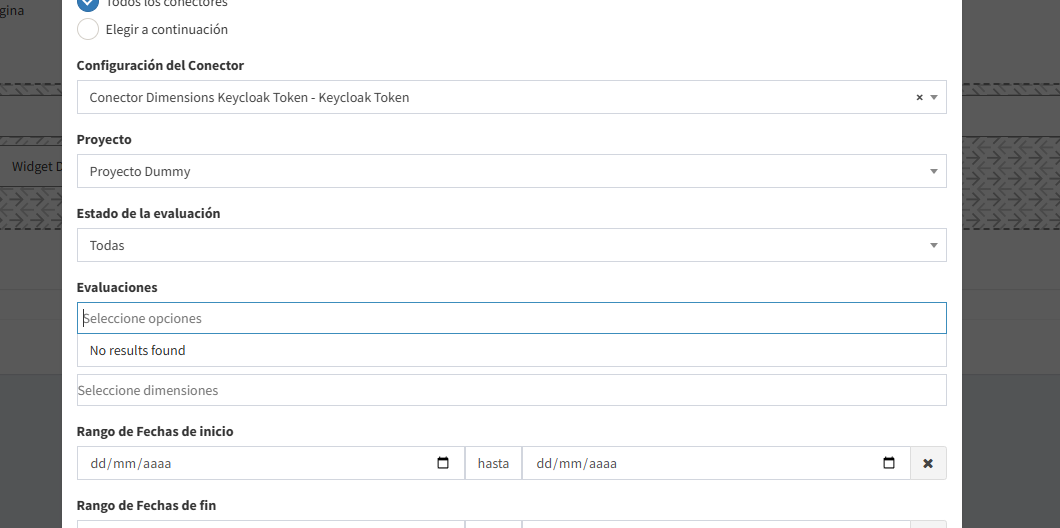Expand the Configuración del Conector dropdown arrow
Viewport: 1060px width, 528px height.
(934, 97)
